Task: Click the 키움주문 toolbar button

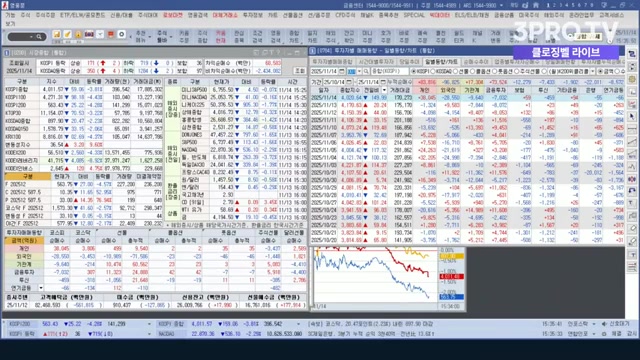Action: [x=184, y=37]
